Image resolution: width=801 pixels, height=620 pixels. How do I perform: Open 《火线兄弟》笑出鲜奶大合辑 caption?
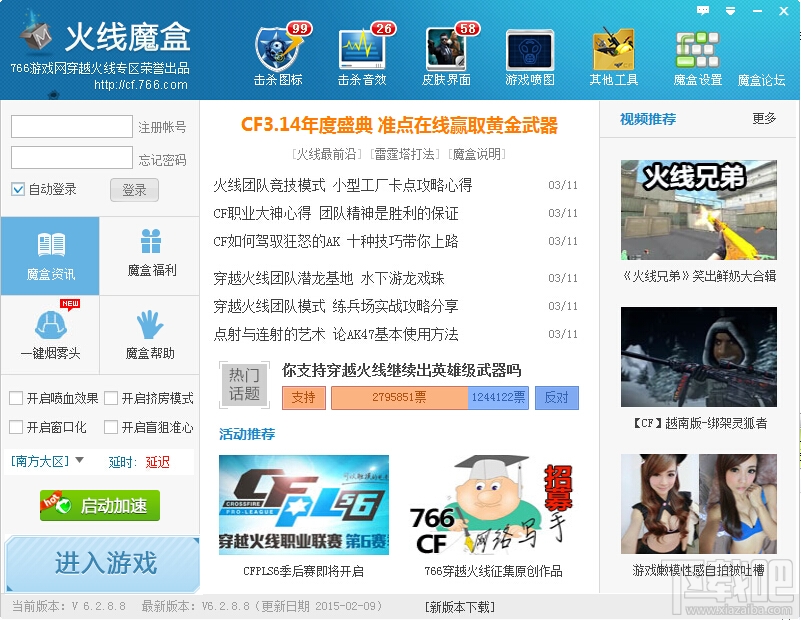(699, 276)
